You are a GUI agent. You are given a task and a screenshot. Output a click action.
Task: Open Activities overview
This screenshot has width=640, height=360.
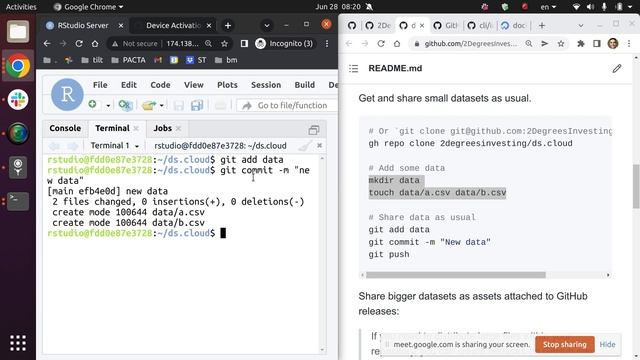[x=21, y=7]
